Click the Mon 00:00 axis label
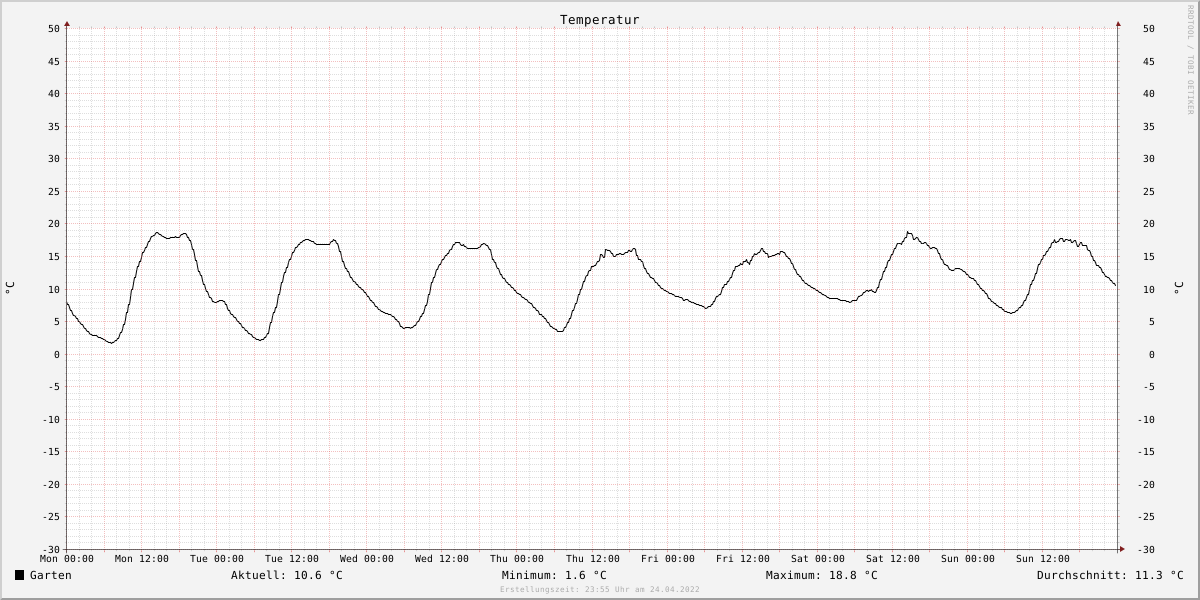Image resolution: width=1200 pixels, height=600 pixels. pos(67,559)
